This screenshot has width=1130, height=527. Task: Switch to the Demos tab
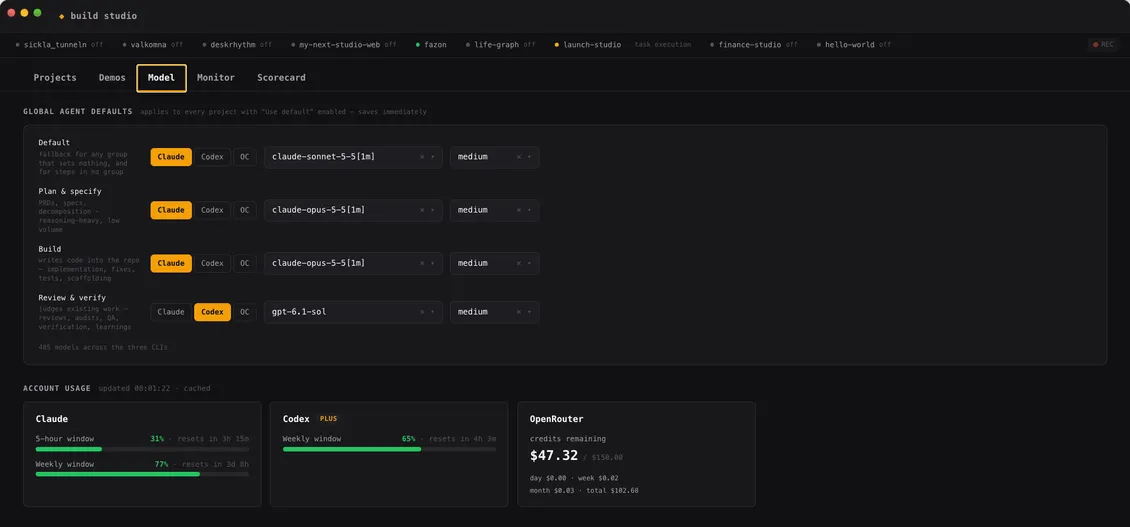pyautogui.click(x=112, y=78)
